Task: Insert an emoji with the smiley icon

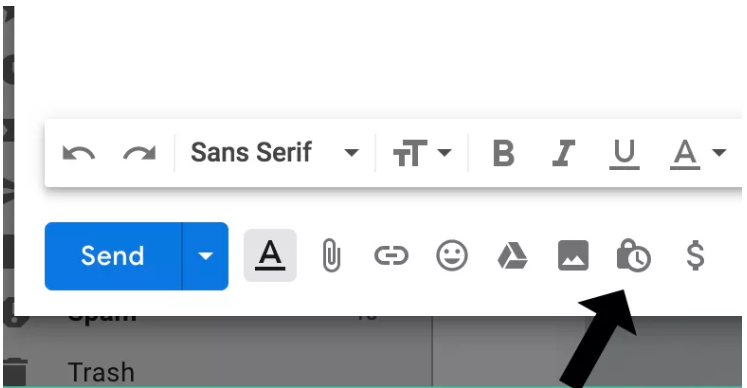Action: 452,255
